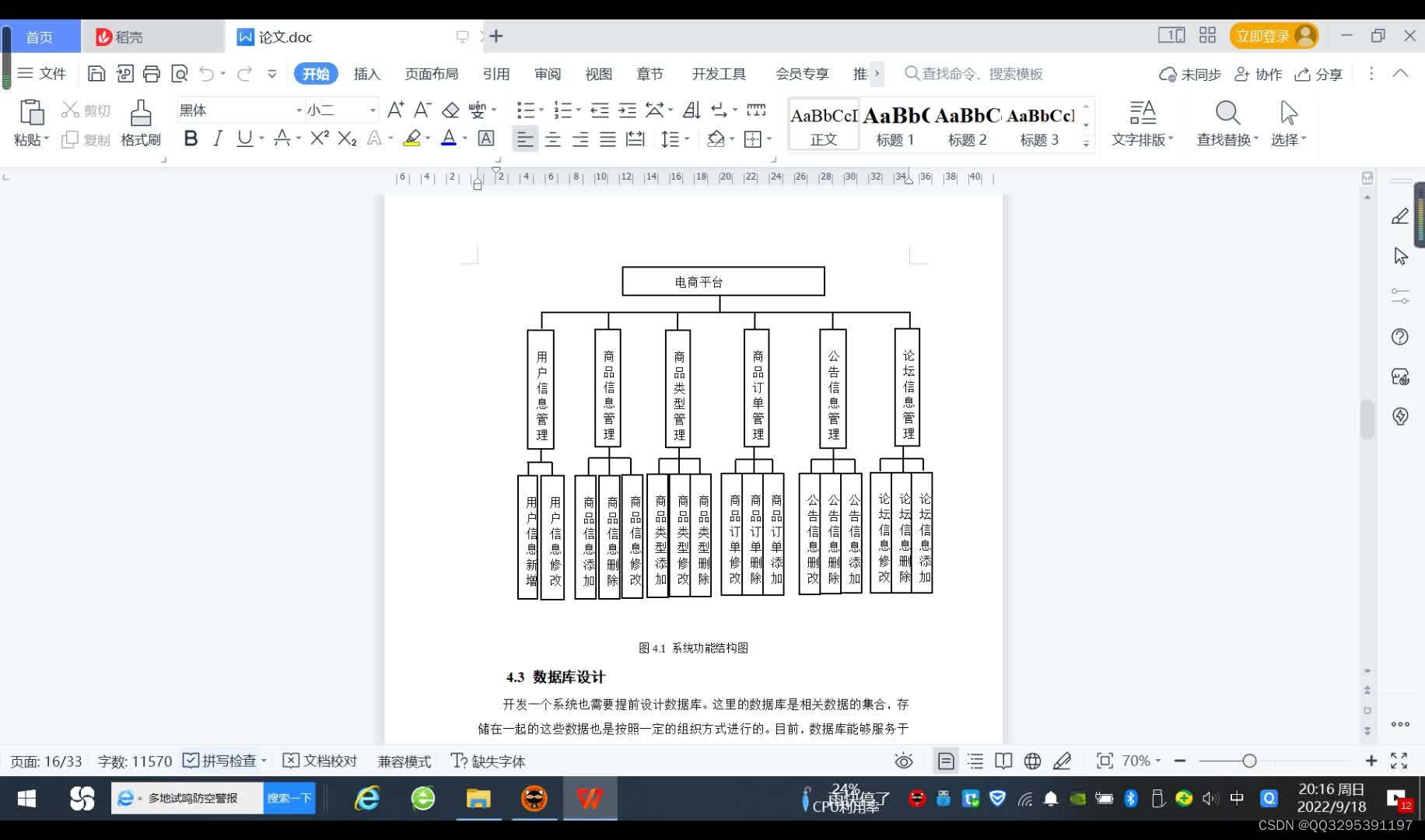The width and height of the screenshot is (1425, 840).
Task: Open help icon in right sidebar
Action: (1400, 337)
